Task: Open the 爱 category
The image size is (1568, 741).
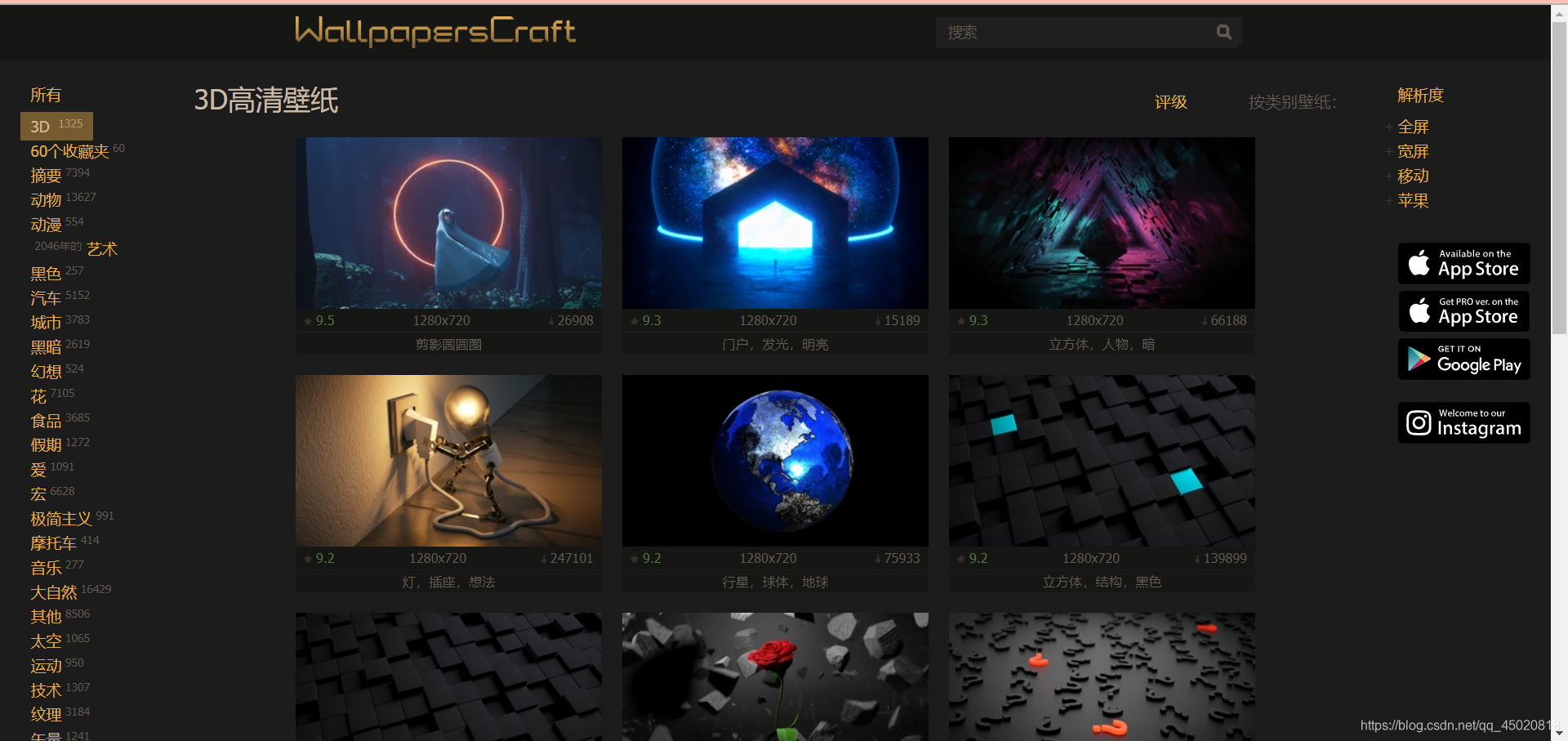Action: (x=38, y=470)
